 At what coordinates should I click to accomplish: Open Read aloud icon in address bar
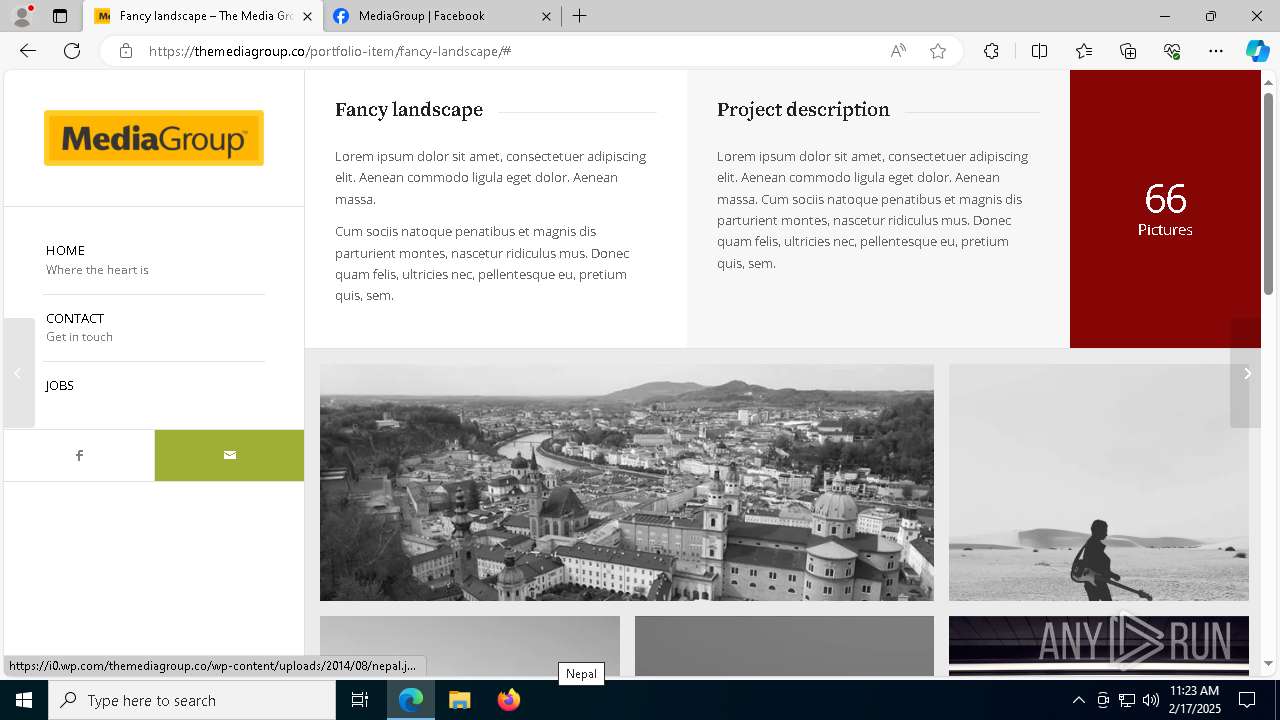point(898,51)
